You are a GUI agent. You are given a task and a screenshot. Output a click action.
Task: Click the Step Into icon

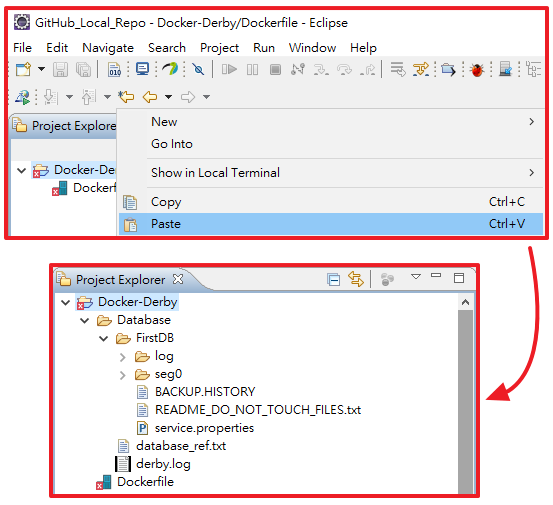coord(321,69)
